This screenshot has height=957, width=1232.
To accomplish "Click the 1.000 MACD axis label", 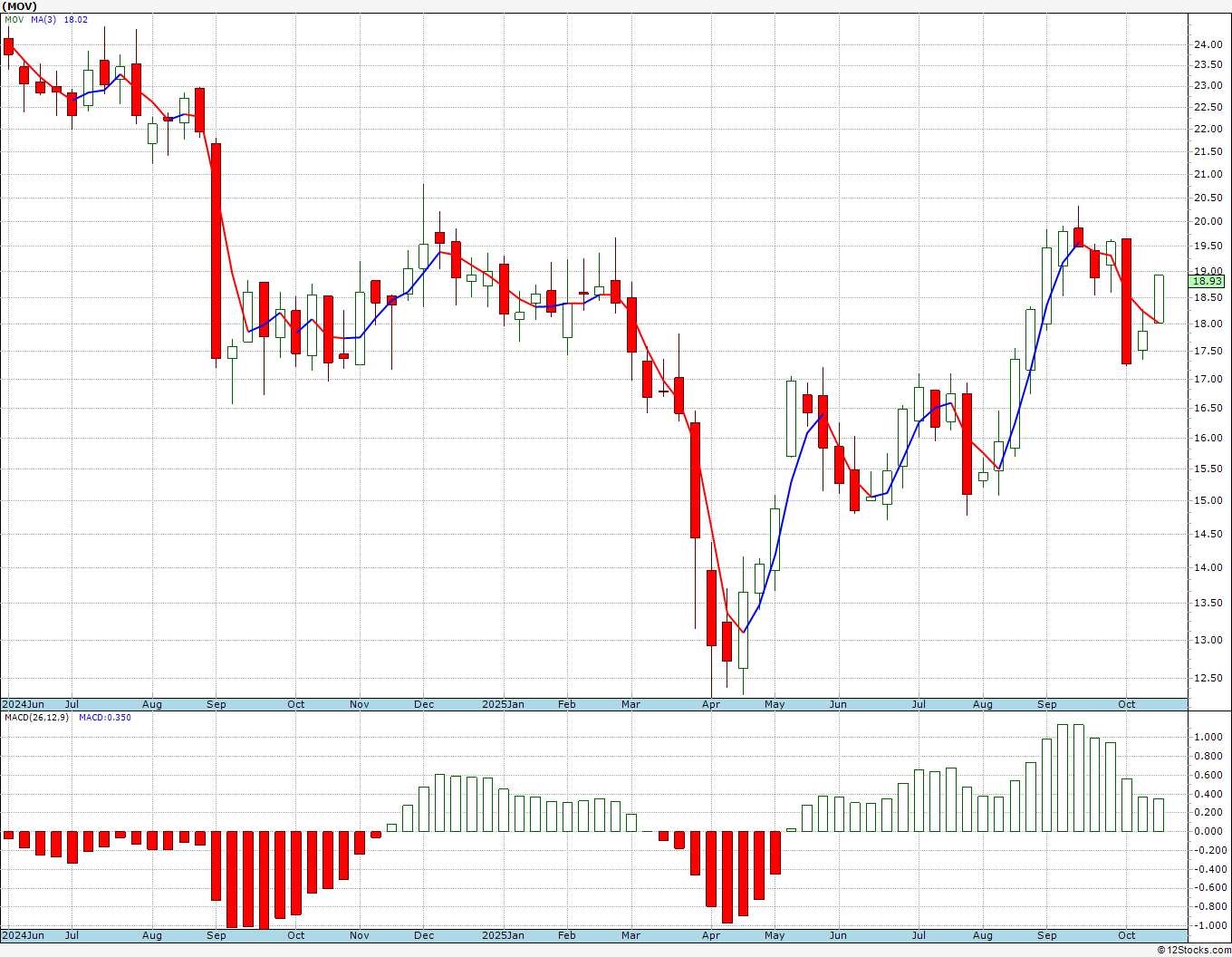I will pos(1208,738).
